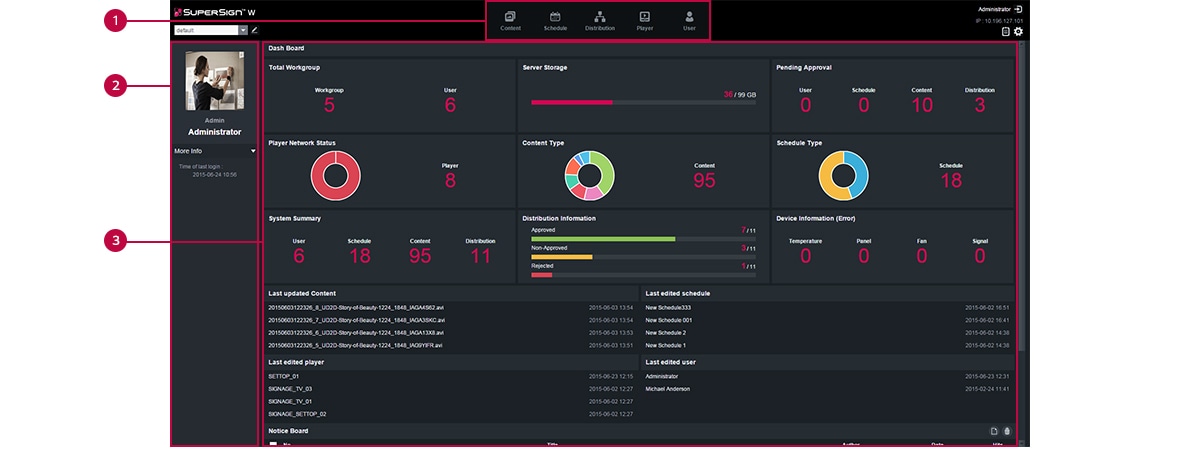Screen dimensions: 1200x450
Task: Open the default workgroup dropdown
Action: point(243,30)
